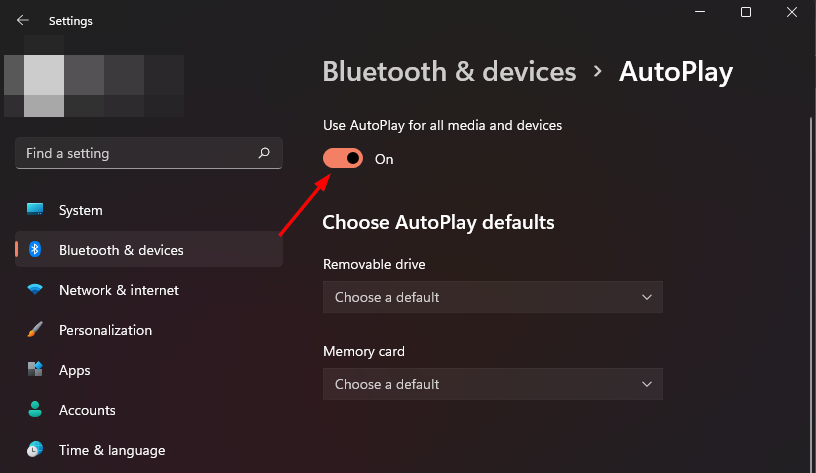The width and height of the screenshot is (816, 473).
Task: Click the Time & language globe clock icon
Action: [35, 449]
